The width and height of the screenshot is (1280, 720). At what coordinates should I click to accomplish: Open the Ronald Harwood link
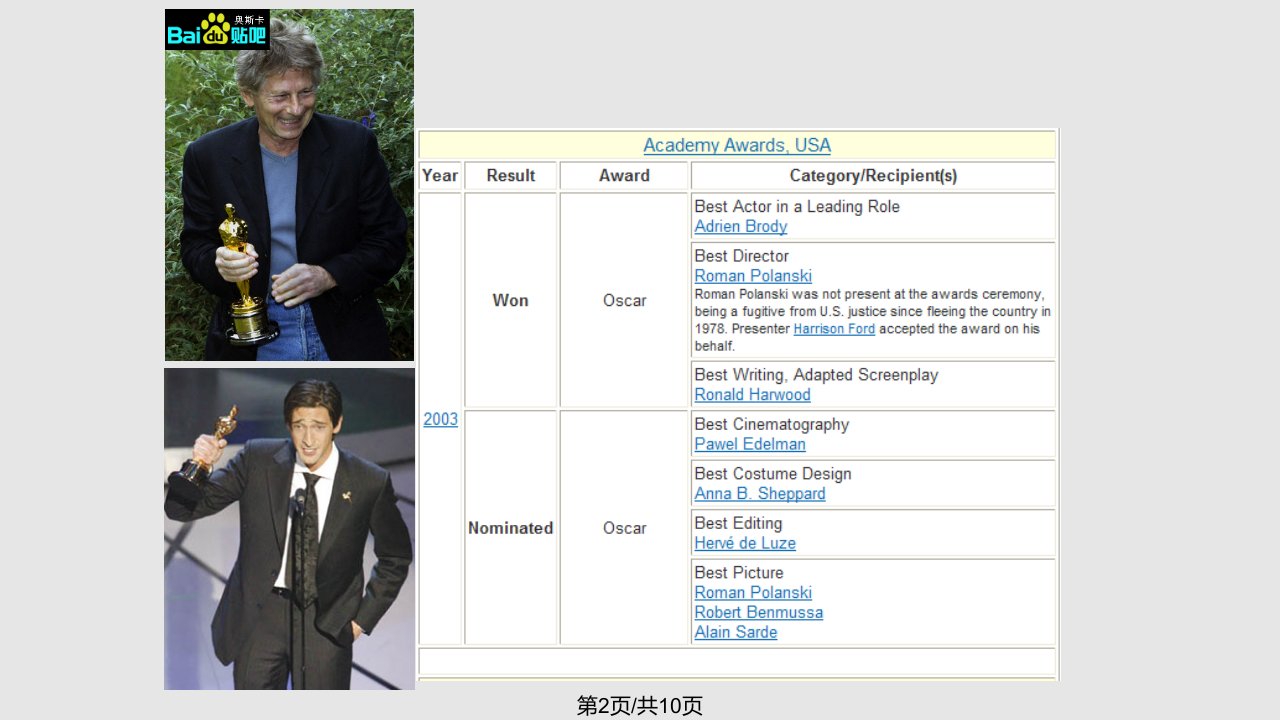(x=752, y=394)
